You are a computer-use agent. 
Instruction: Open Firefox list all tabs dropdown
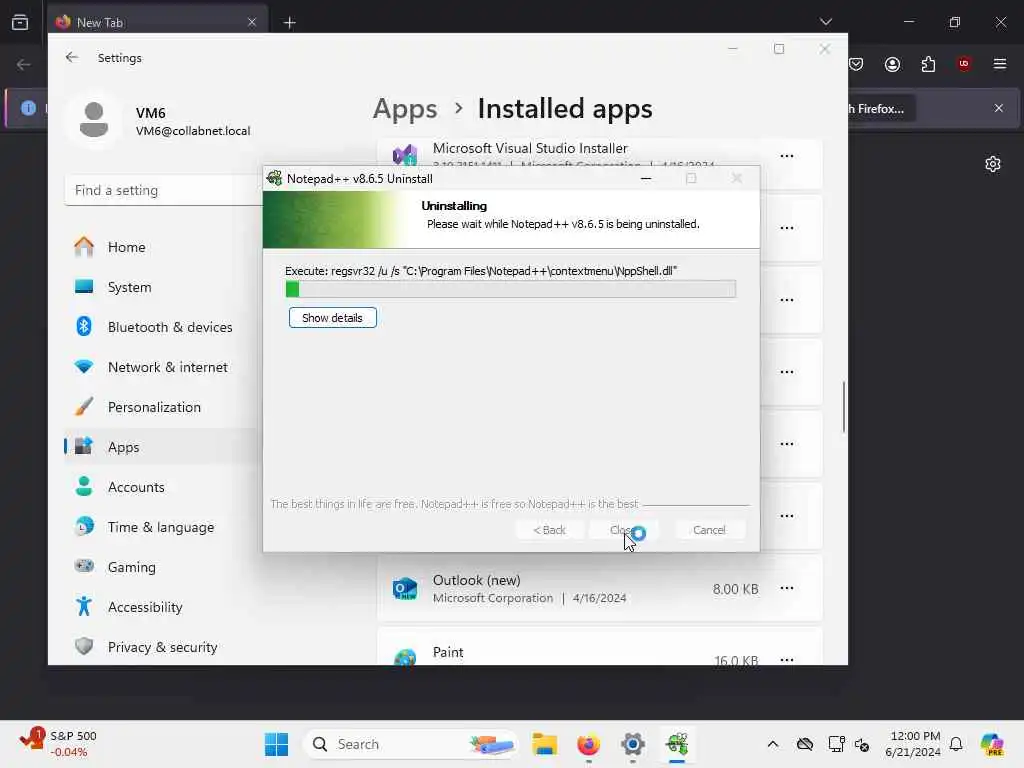click(825, 22)
